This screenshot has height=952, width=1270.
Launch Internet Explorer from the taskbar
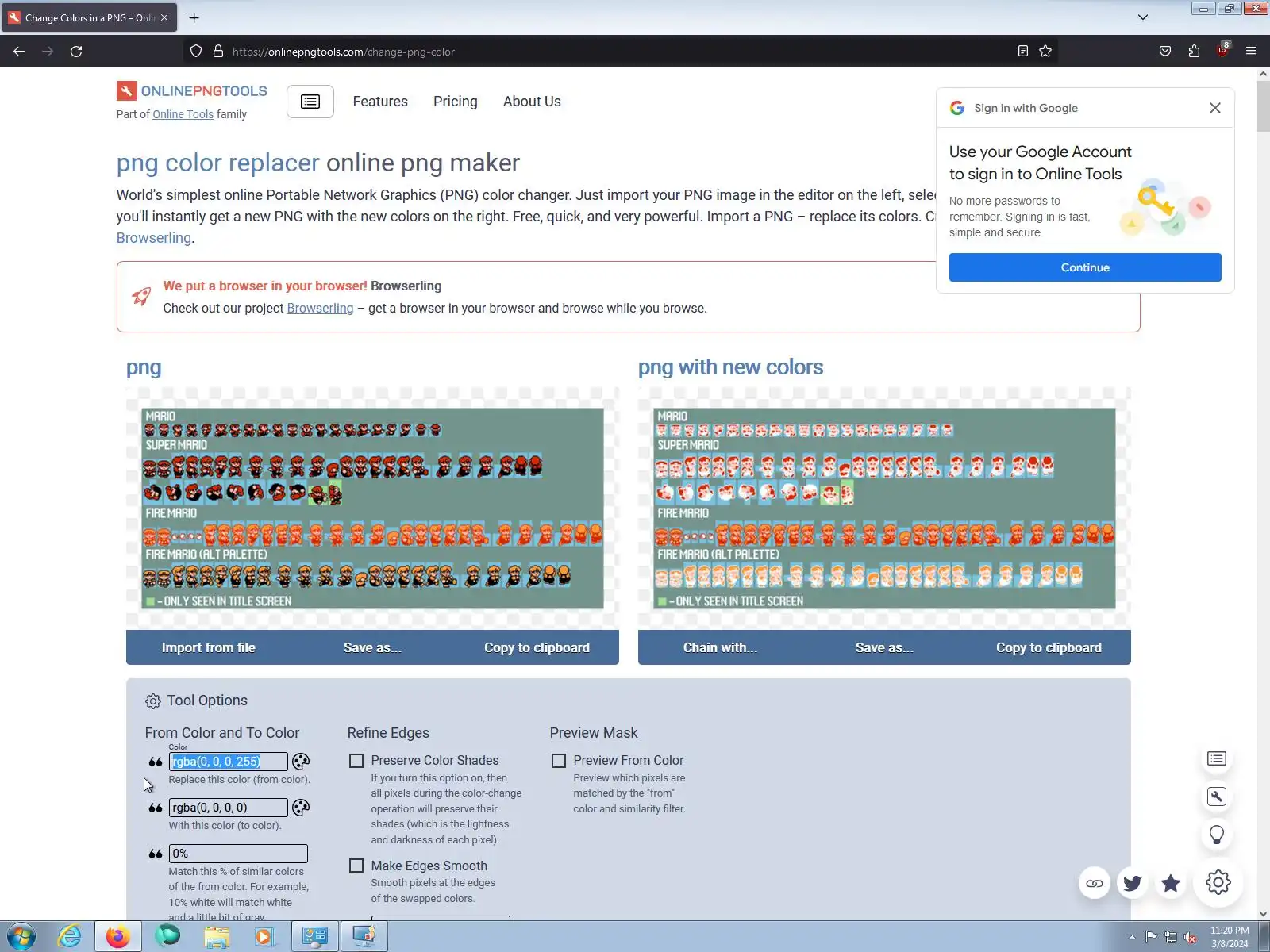tap(70, 937)
